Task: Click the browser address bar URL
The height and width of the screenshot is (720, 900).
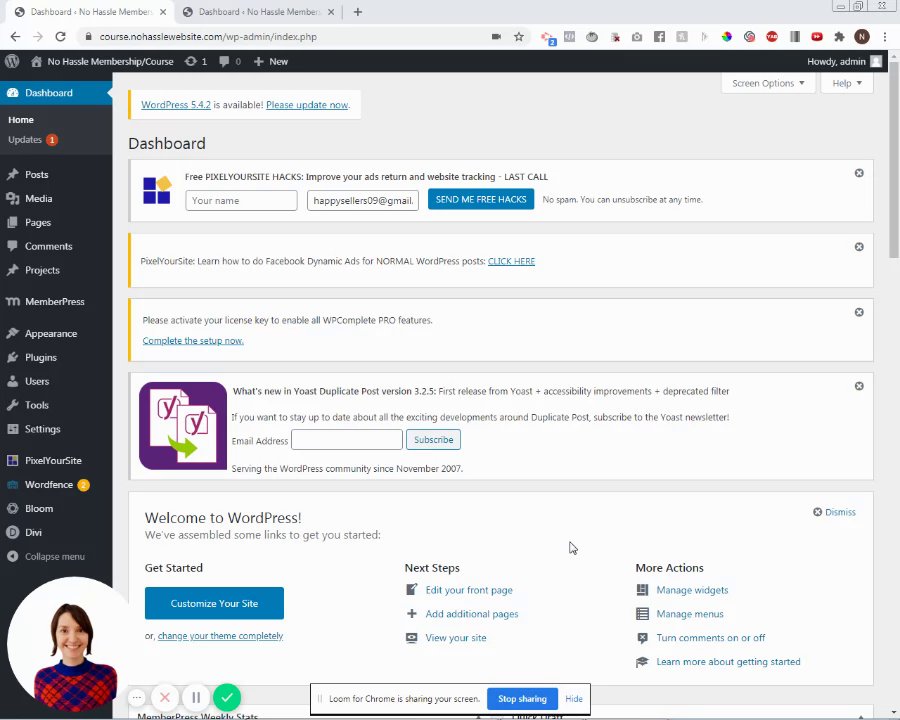Action: (208, 37)
